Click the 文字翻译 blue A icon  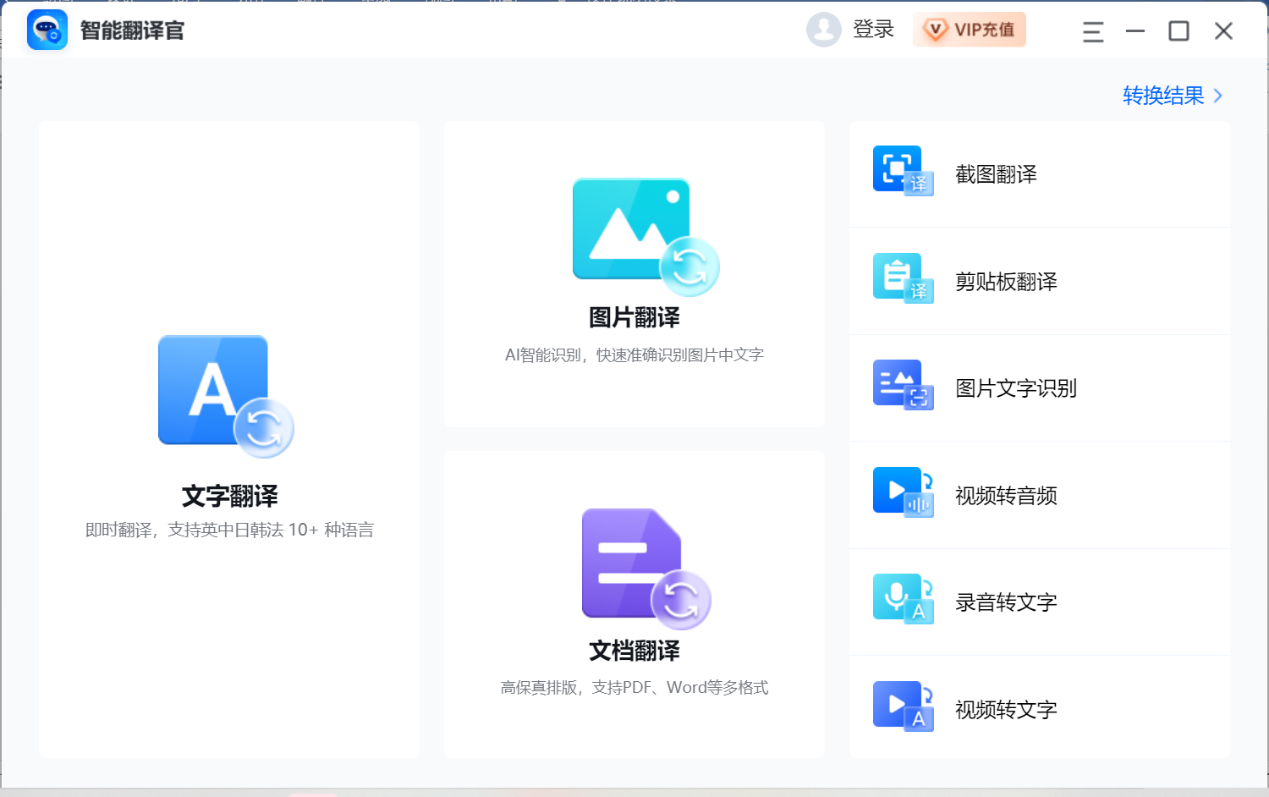pyautogui.click(x=226, y=396)
